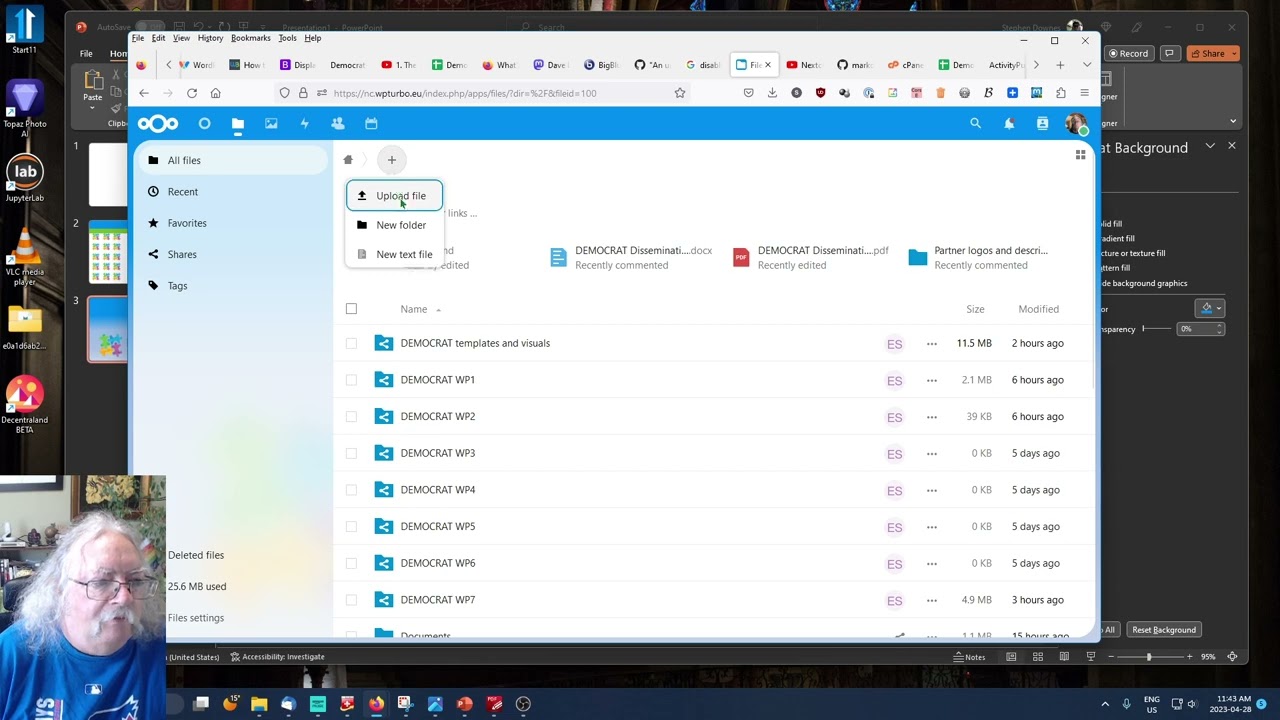Open recommended DEMOCRAT Dissemination pdf file
This screenshot has width=1280, height=720.
click(x=811, y=258)
